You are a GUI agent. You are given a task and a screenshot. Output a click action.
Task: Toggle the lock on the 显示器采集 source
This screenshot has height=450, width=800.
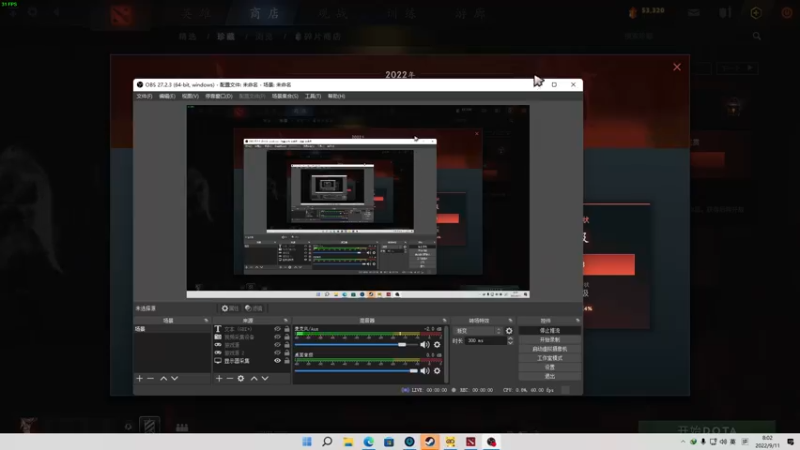pyautogui.click(x=287, y=361)
